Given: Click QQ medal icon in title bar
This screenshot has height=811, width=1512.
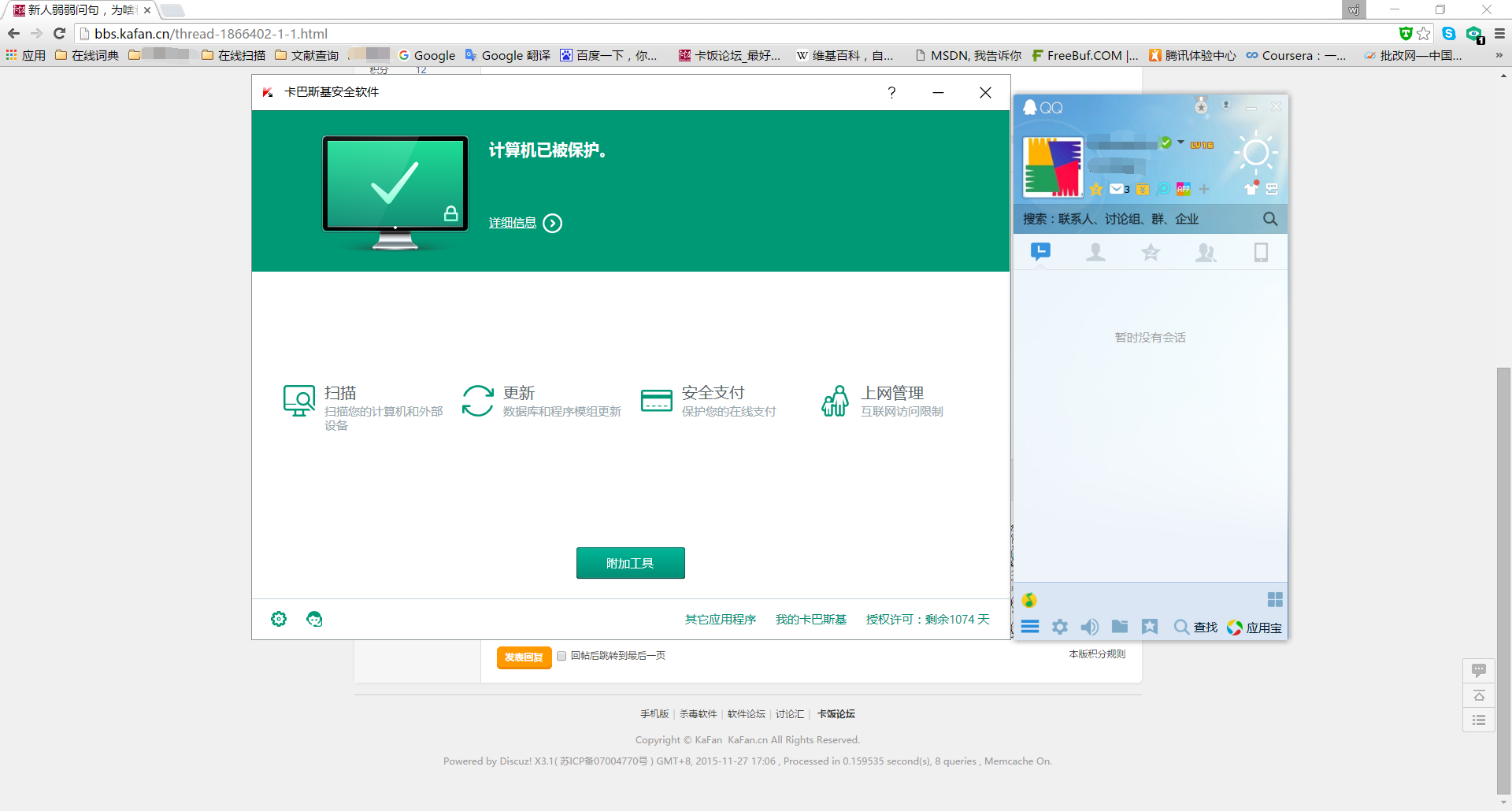Looking at the screenshot, I should tap(1201, 106).
